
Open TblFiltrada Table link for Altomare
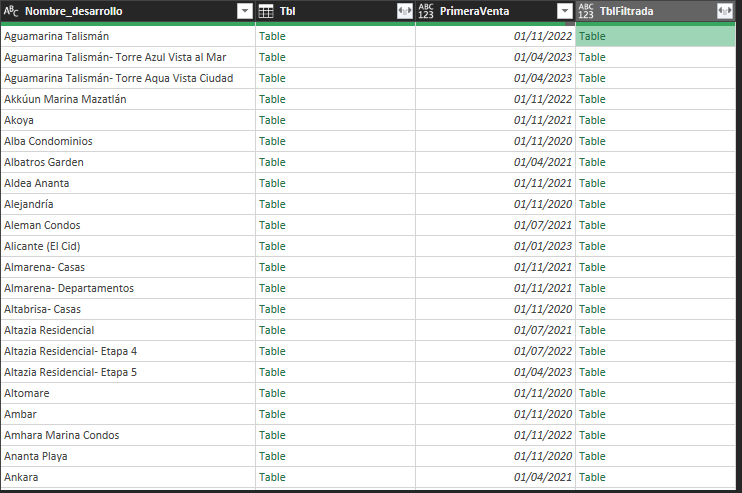coord(592,393)
